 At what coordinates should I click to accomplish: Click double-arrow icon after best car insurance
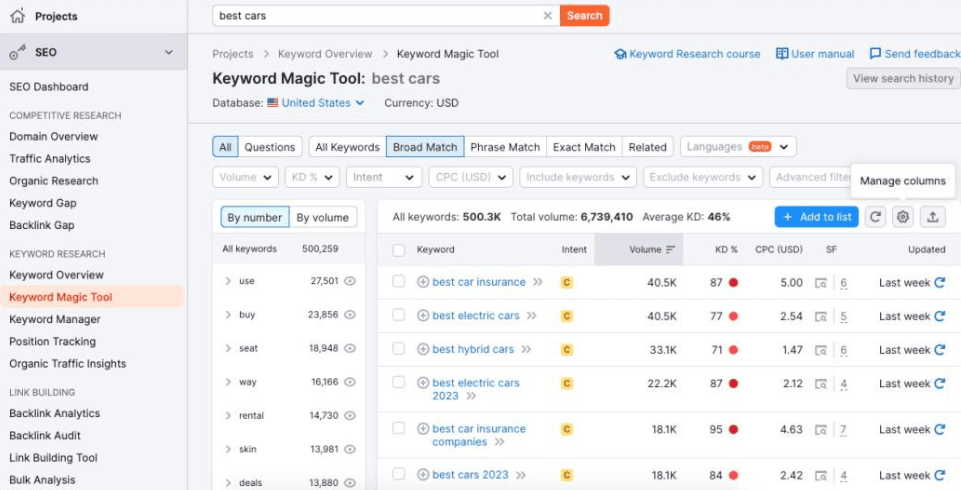(x=537, y=282)
